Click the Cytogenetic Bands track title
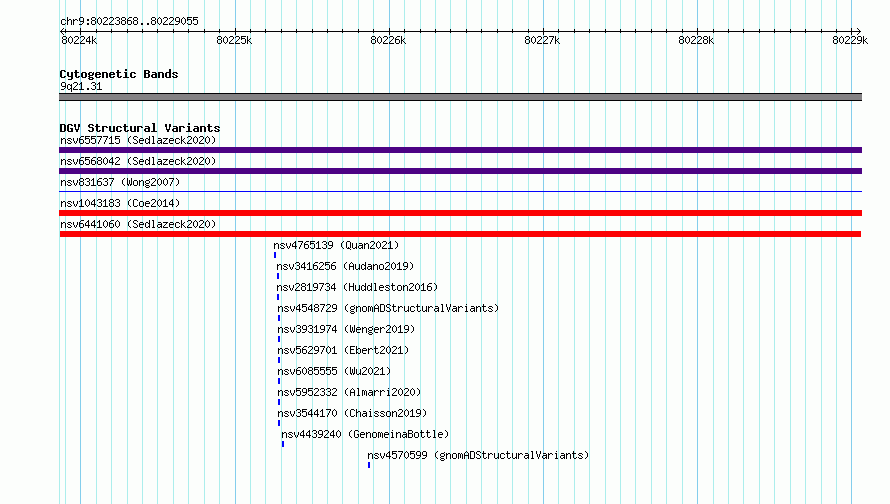 [119, 74]
